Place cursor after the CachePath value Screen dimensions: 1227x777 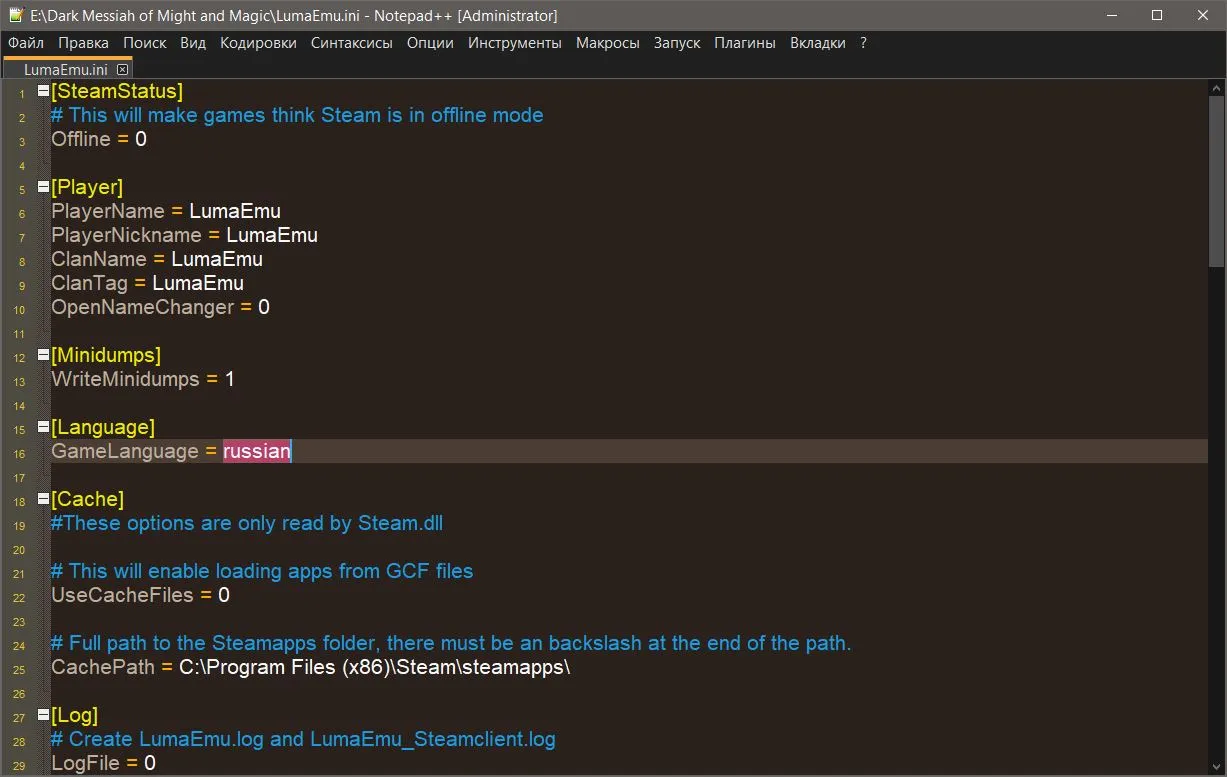click(x=571, y=667)
